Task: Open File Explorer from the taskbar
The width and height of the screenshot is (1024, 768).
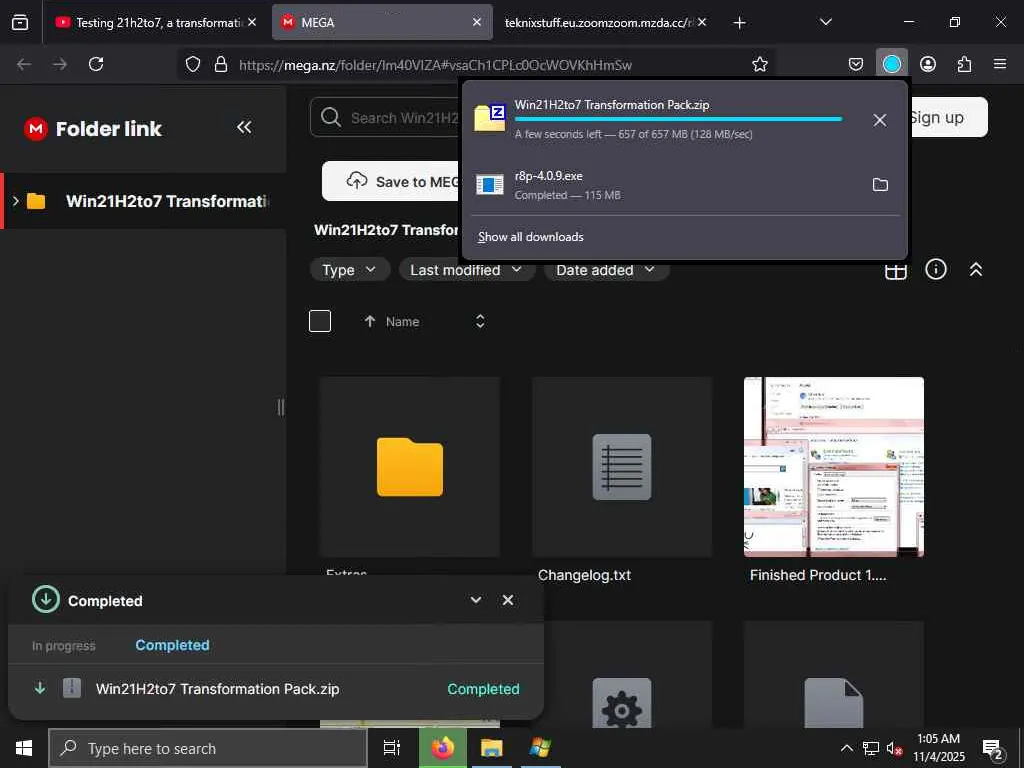Action: tap(491, 748)
